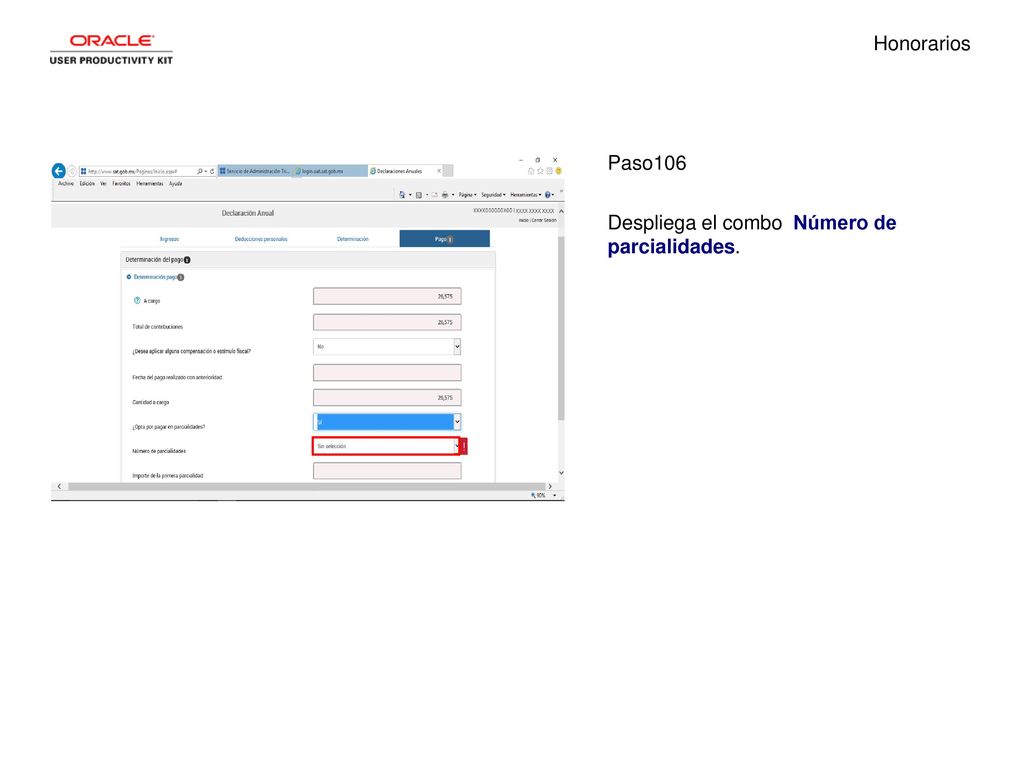Expand the Número de parcialidades combo box
The height and width of the screenshot is (768, 1024).
coord(387,446)
